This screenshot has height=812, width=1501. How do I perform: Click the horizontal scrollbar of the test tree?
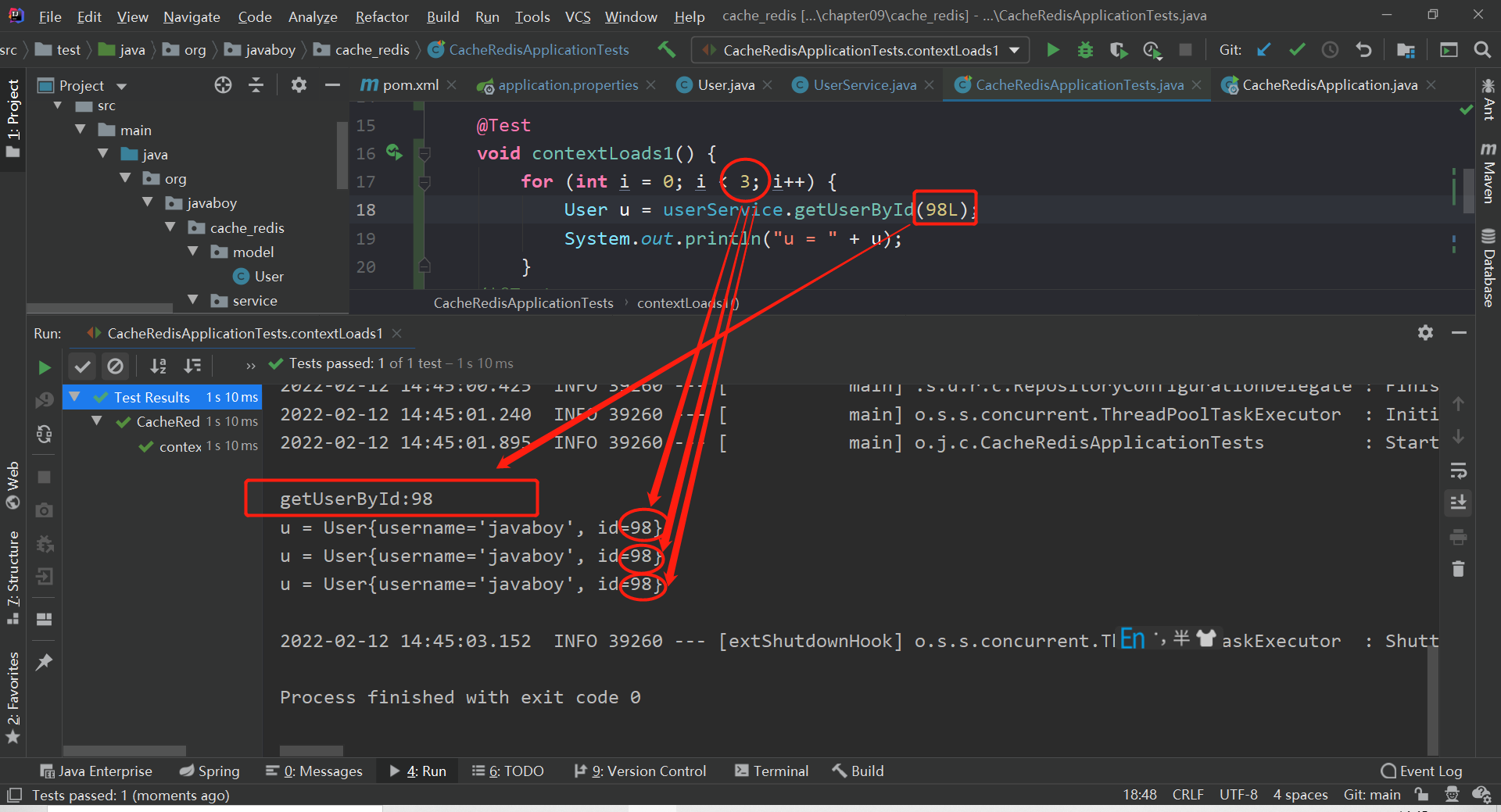124,750
